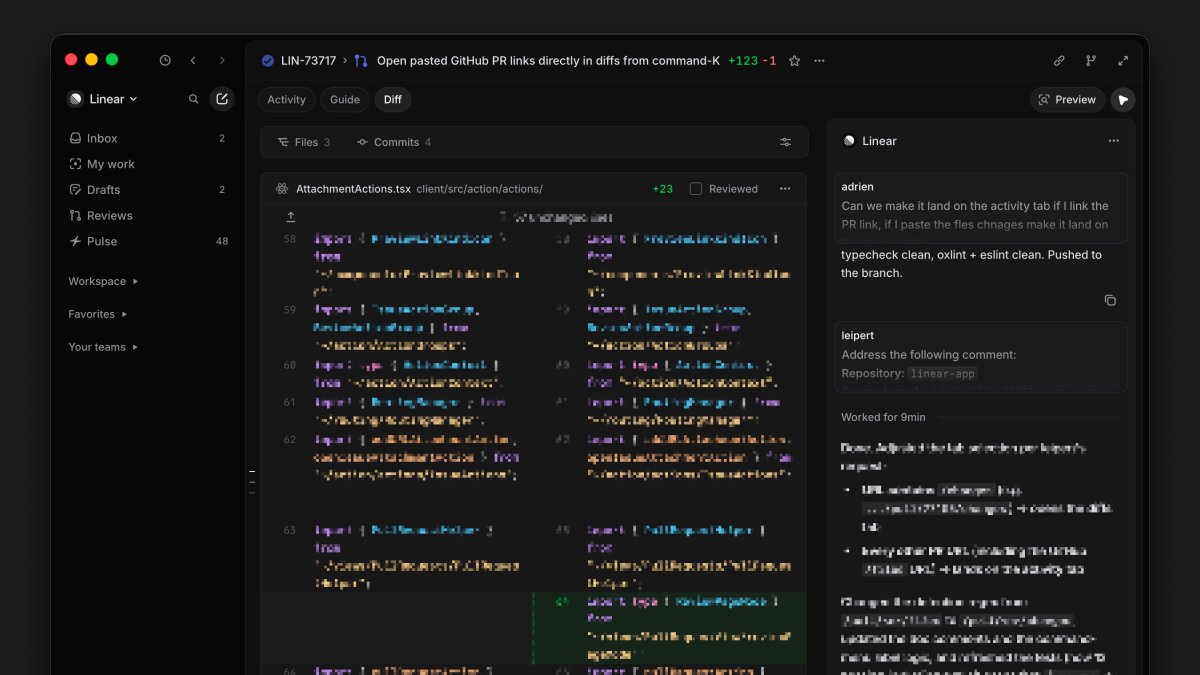Click diff line number 63
The height and width of the screenshot is (675, 1200).
pyautogui.click(x=290, y=531)
